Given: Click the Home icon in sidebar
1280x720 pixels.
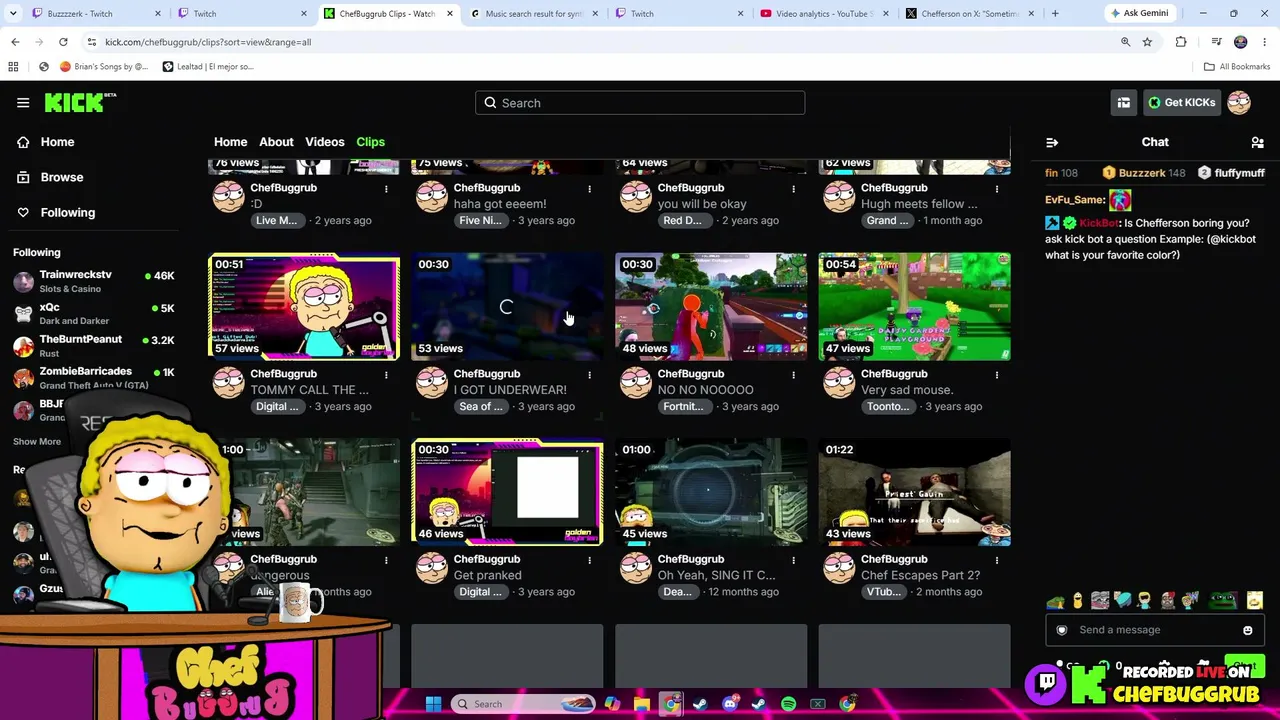Looking at the screenshot, I should pos(23,142).
